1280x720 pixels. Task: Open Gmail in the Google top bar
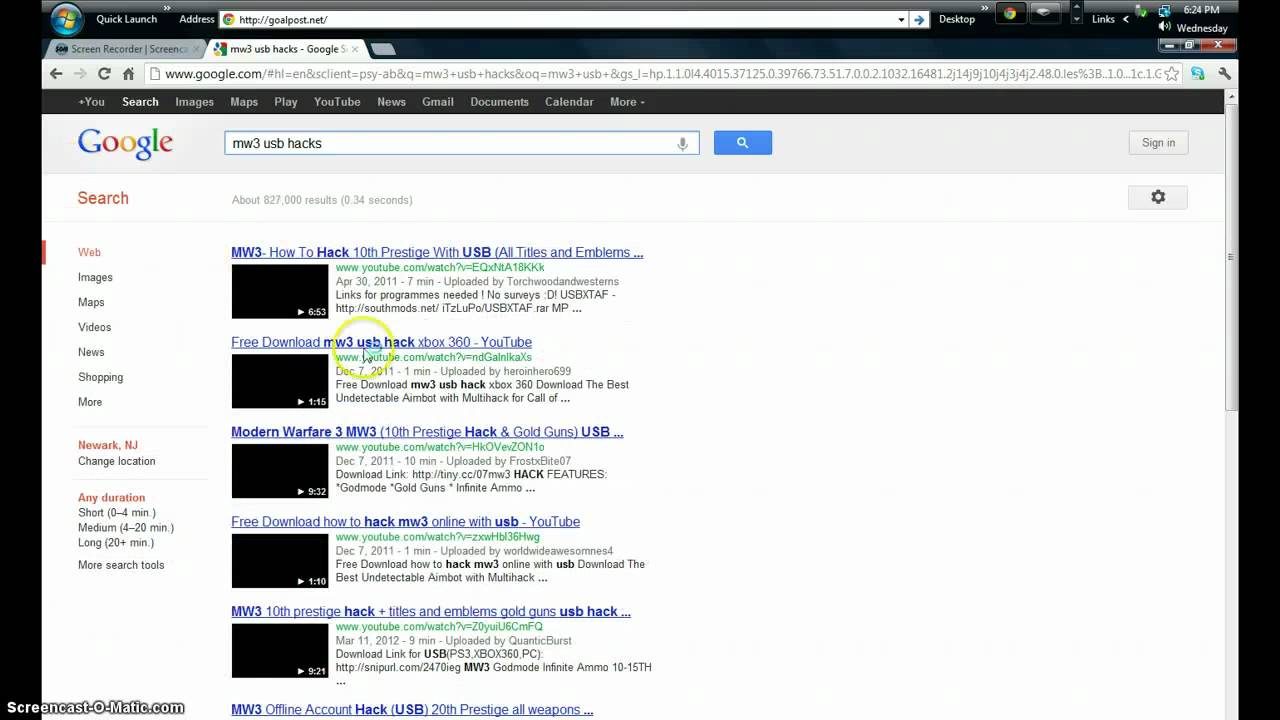[438, 102]
